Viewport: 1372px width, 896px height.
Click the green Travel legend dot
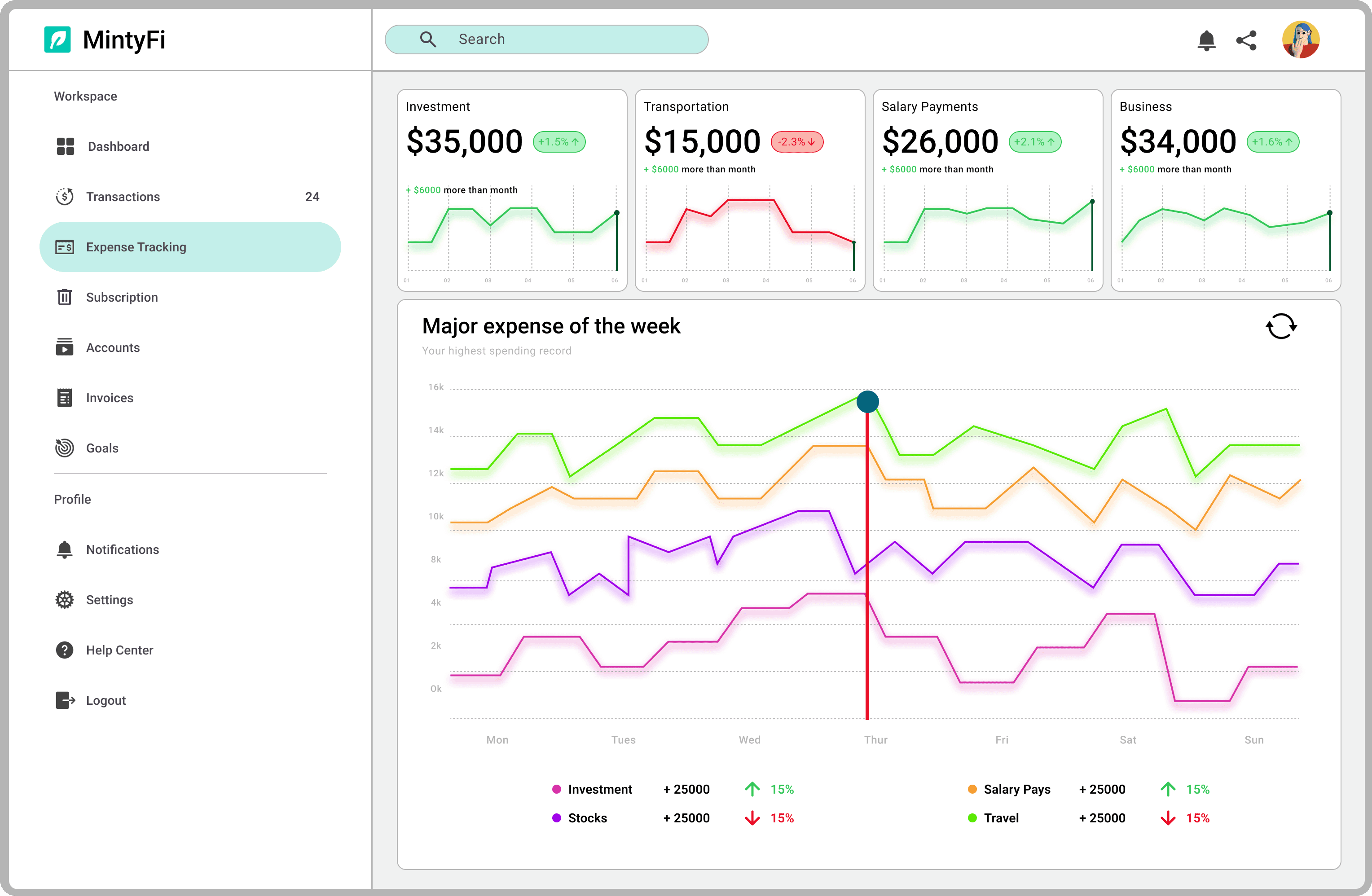coord(972,817)
